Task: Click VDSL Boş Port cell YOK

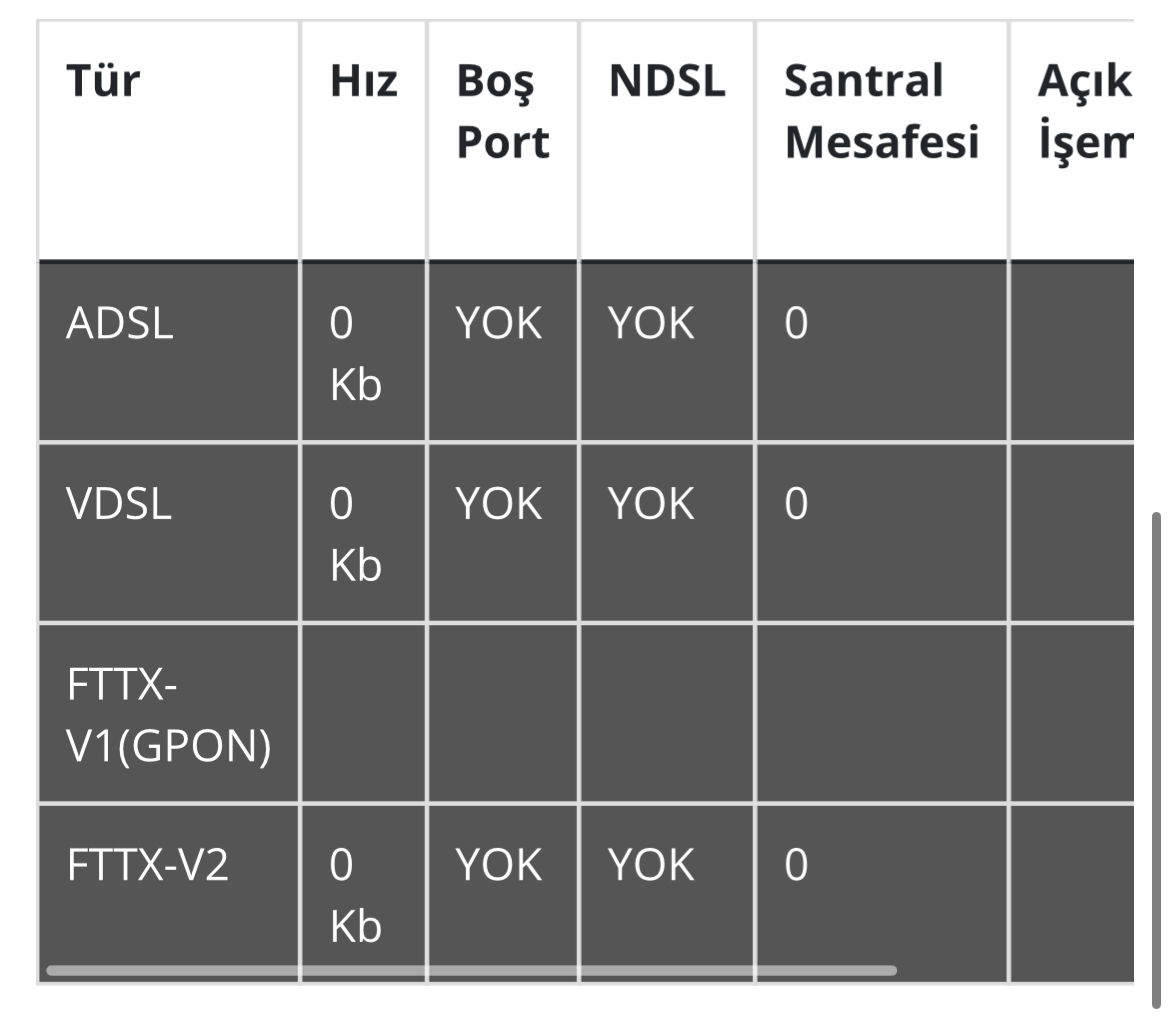Action: [x=499, y=505]
